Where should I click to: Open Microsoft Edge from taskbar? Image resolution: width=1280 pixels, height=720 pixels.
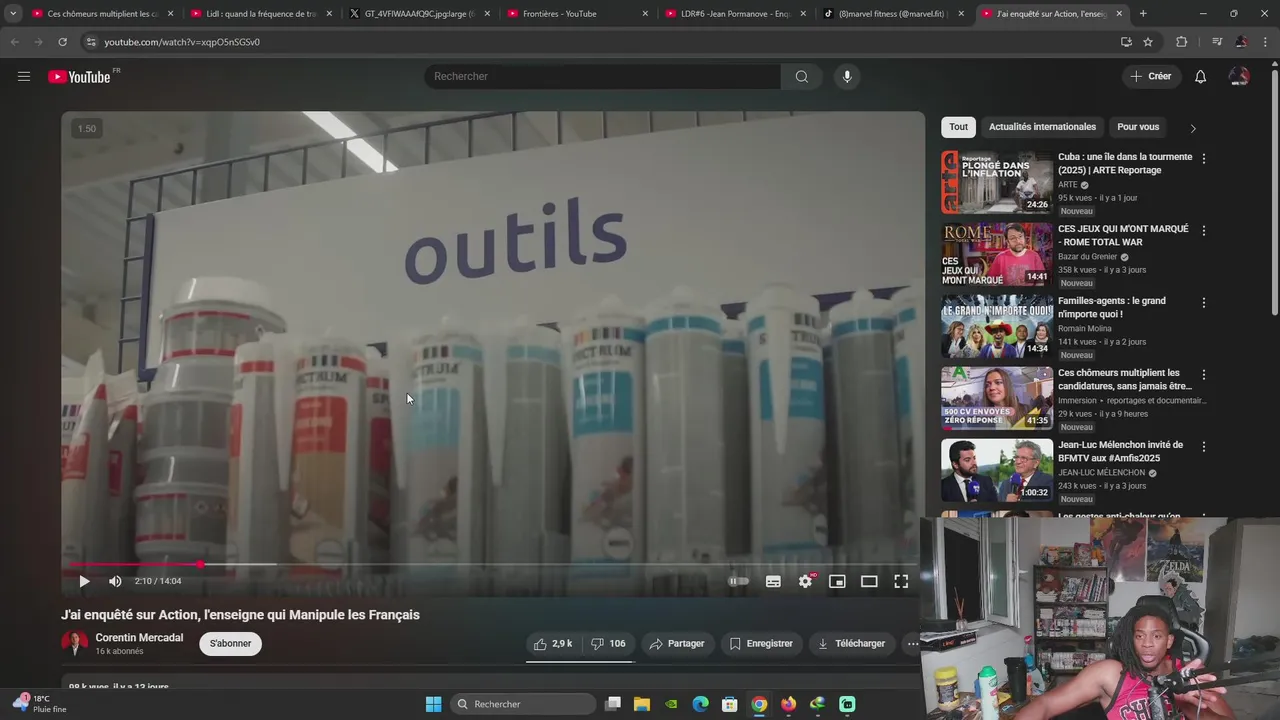tap(701, 704)
